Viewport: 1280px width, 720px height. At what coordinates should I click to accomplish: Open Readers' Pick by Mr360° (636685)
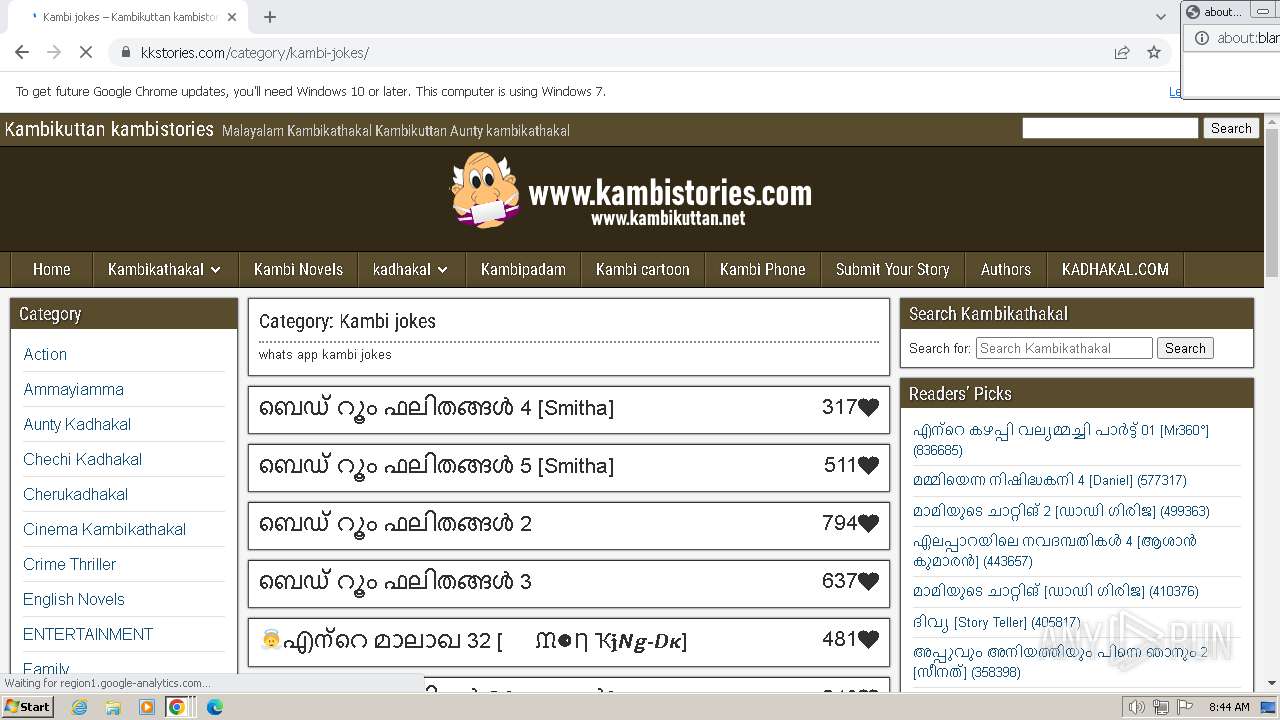coord(1060,440)
